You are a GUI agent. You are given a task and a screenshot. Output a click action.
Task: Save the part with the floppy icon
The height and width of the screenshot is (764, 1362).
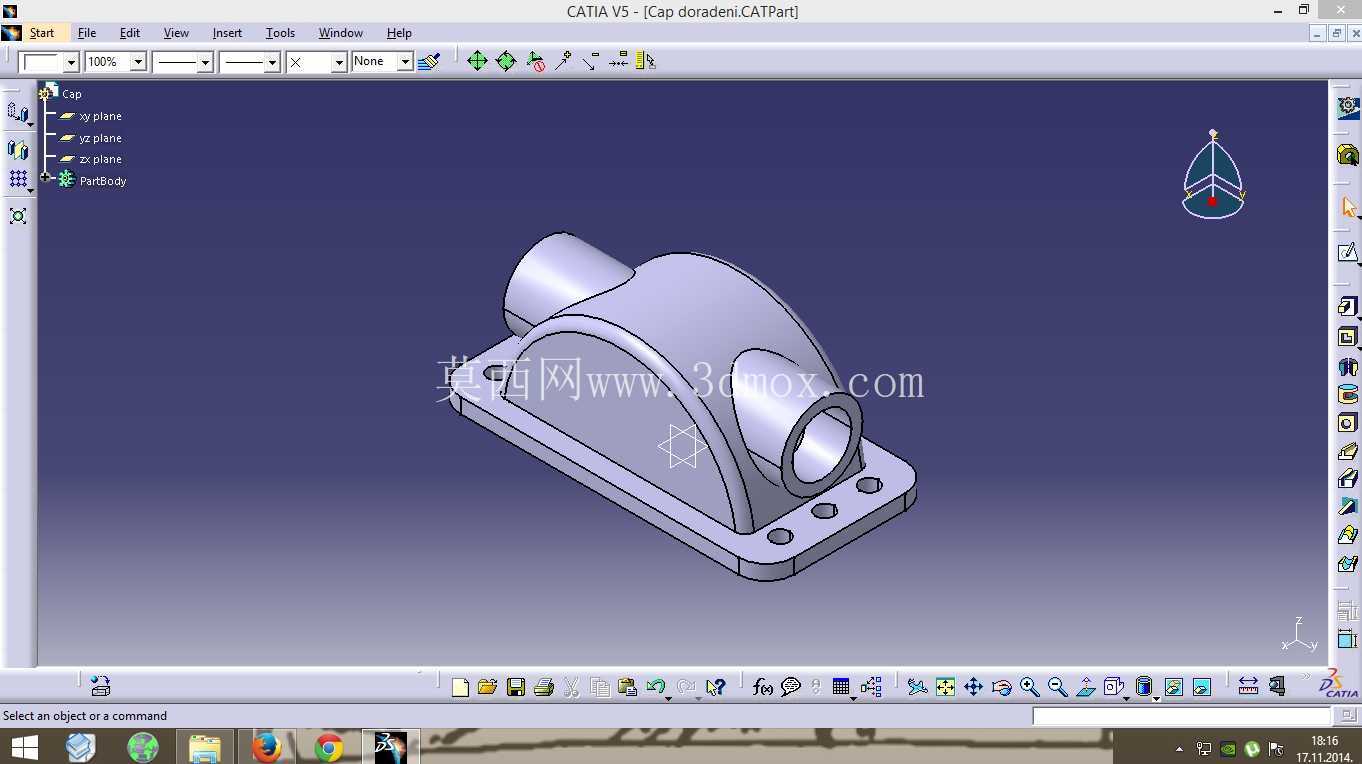point(516,687)
